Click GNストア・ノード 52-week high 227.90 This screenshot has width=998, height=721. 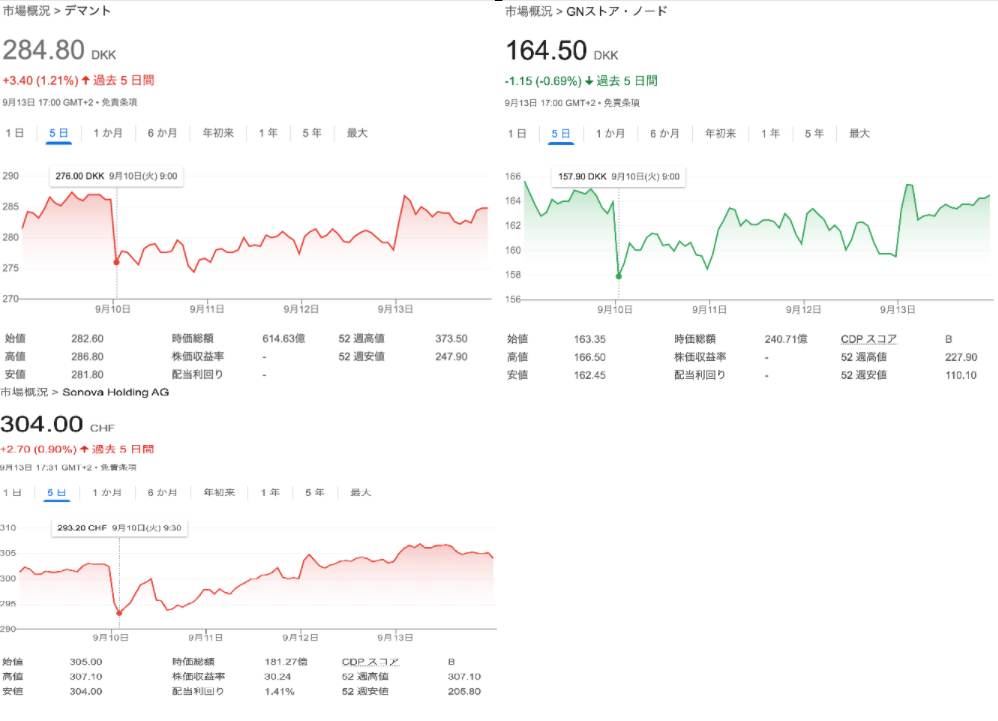coord(961,357)
